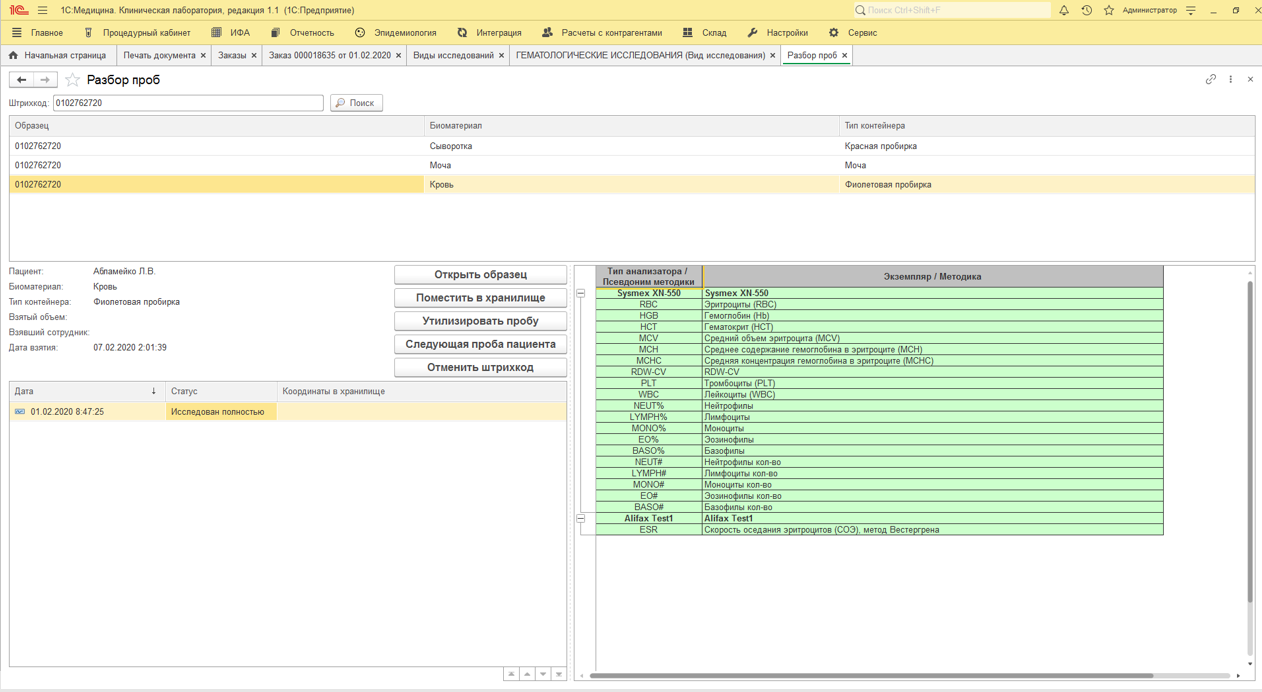Switch to the Виды исследований tab
The width and height of the screenshot is (1262, 692).
pos(453,55)
